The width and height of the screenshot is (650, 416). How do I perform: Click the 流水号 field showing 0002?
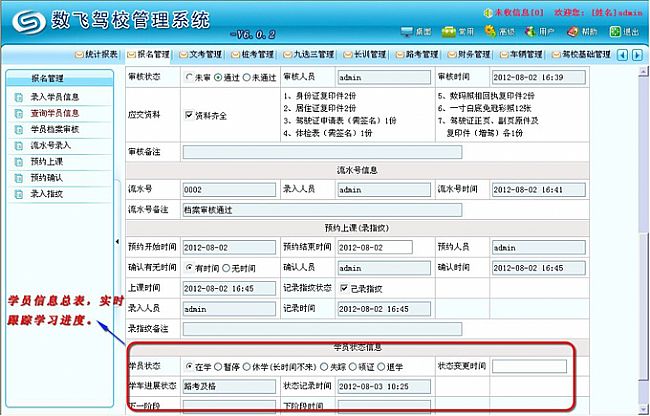229,190
